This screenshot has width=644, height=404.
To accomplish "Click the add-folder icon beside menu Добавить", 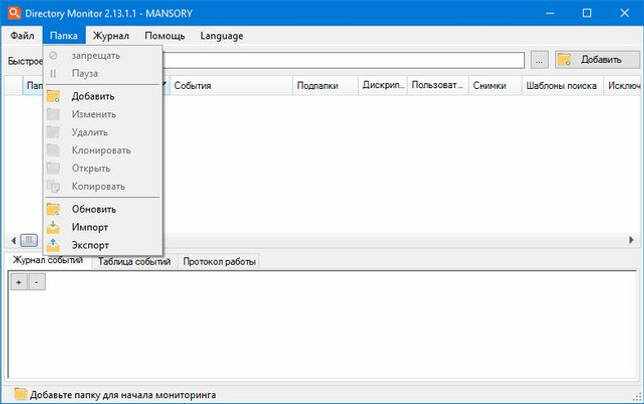I will 53,96.
